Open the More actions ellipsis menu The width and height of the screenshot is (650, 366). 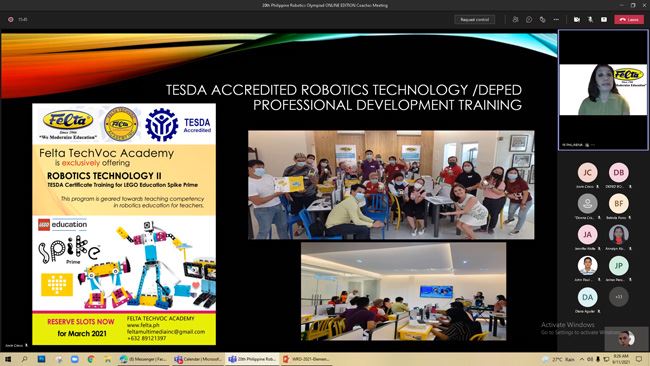click(556, 19)
